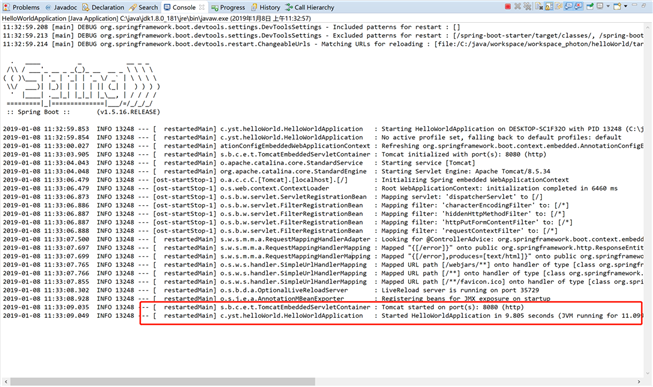This screenshot has width=653, height=387.
Task: Click 'httpPutFormContentFilter' mapping log line
Action: pos(288,222)
